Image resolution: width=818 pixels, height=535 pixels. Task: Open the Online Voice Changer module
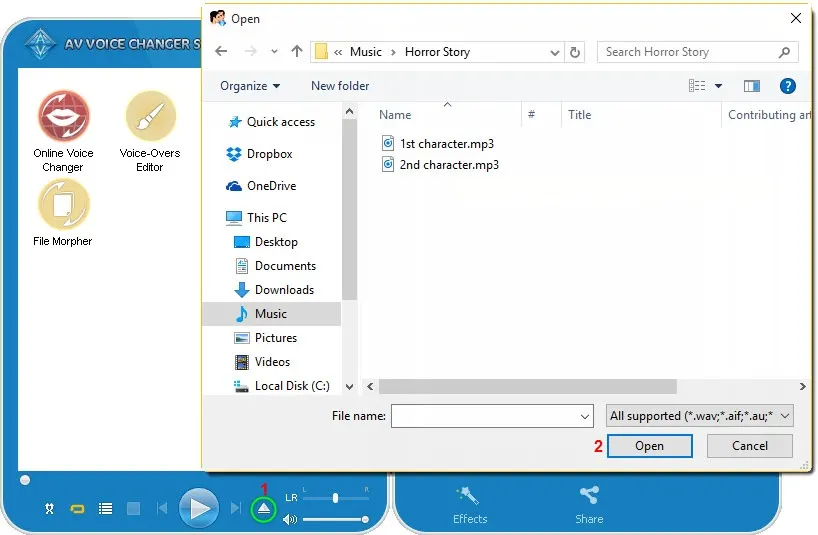tap(63, 117)
